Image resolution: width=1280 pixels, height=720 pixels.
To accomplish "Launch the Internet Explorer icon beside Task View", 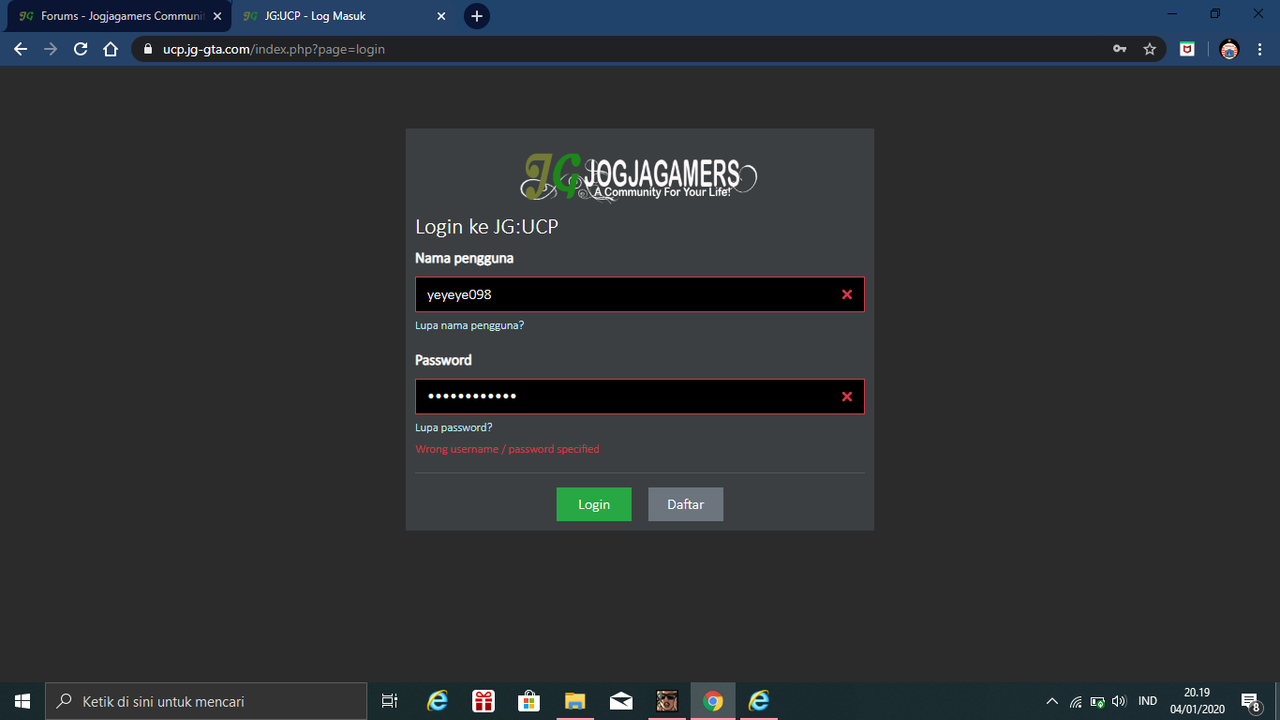I will (x=437, y=701).
